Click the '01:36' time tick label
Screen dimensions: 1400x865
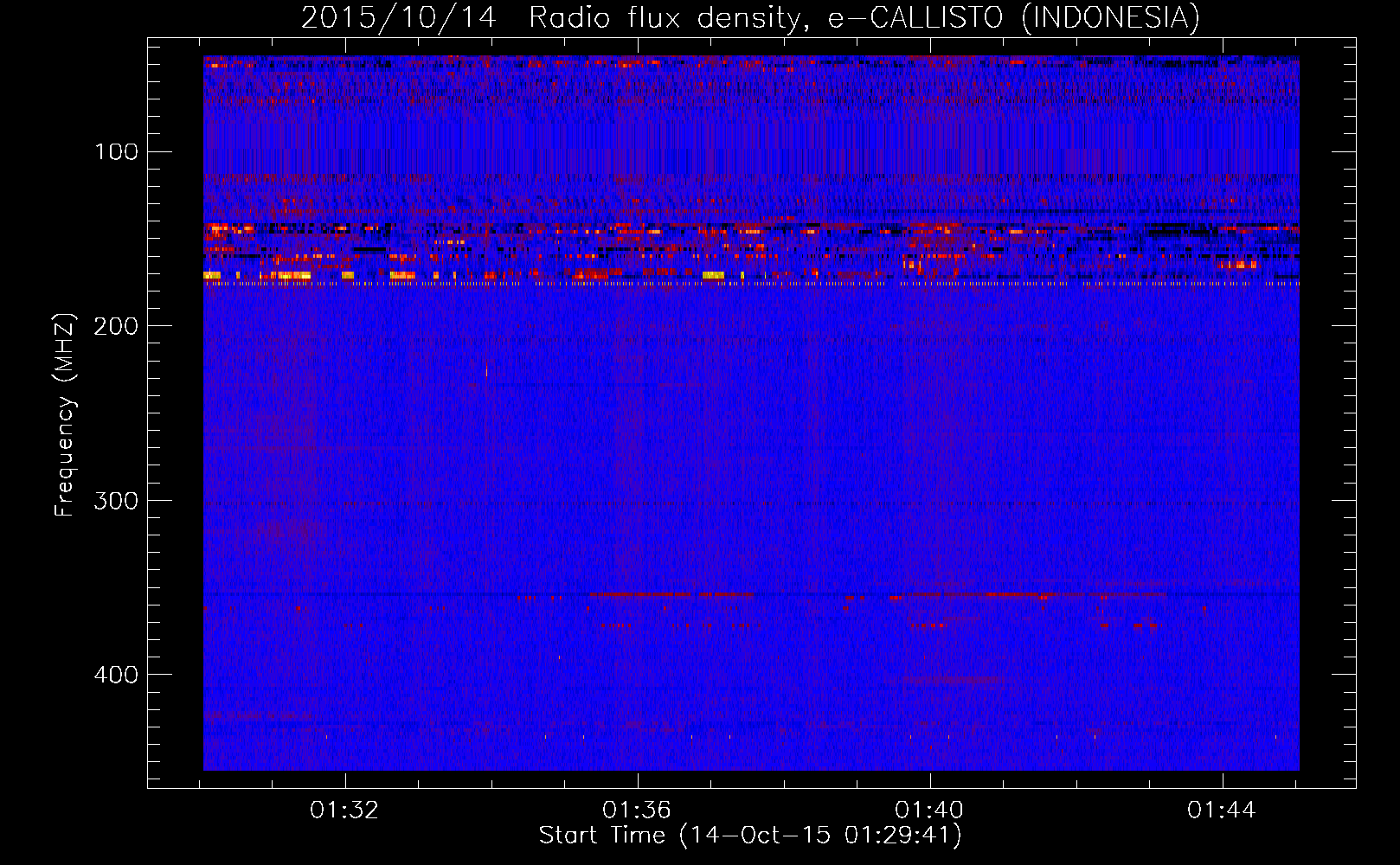[637, 811]
